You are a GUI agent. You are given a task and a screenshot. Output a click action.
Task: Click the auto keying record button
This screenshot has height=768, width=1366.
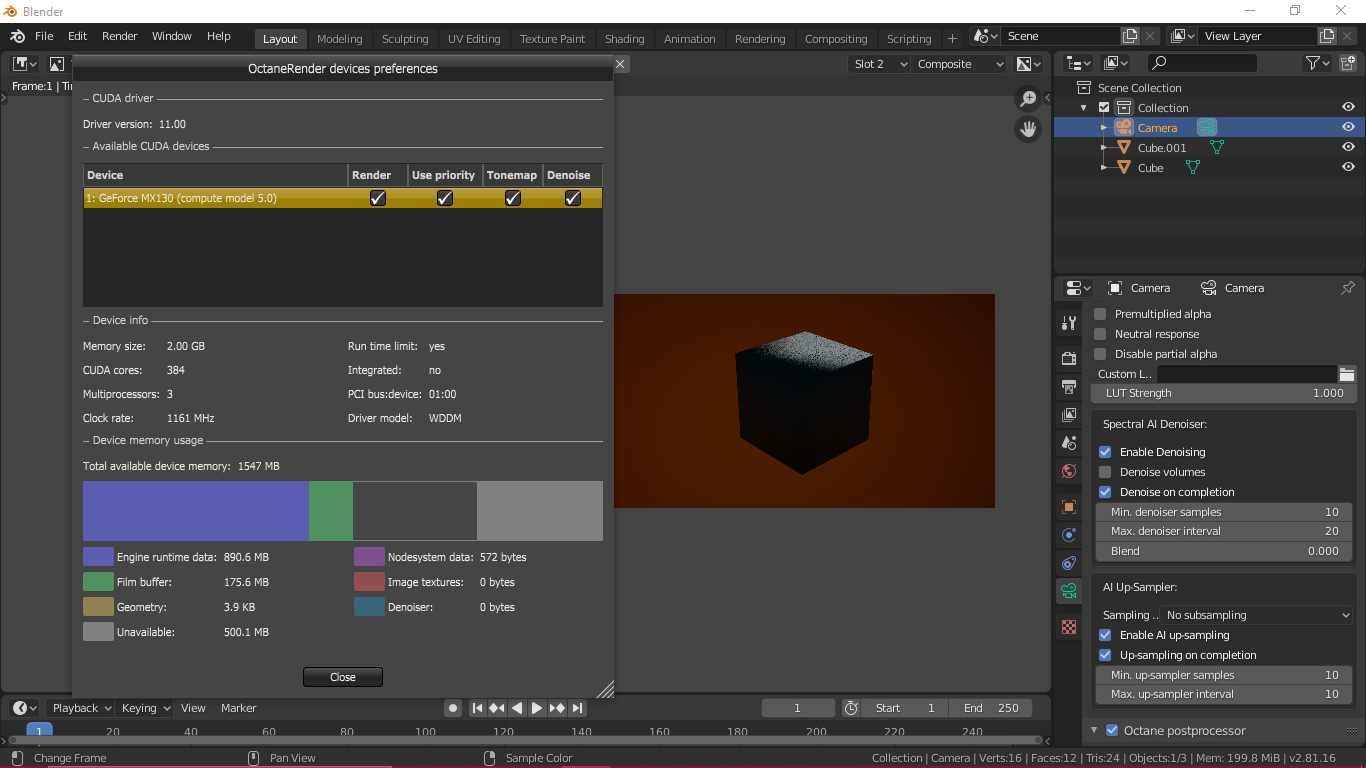tap(453, 708)
